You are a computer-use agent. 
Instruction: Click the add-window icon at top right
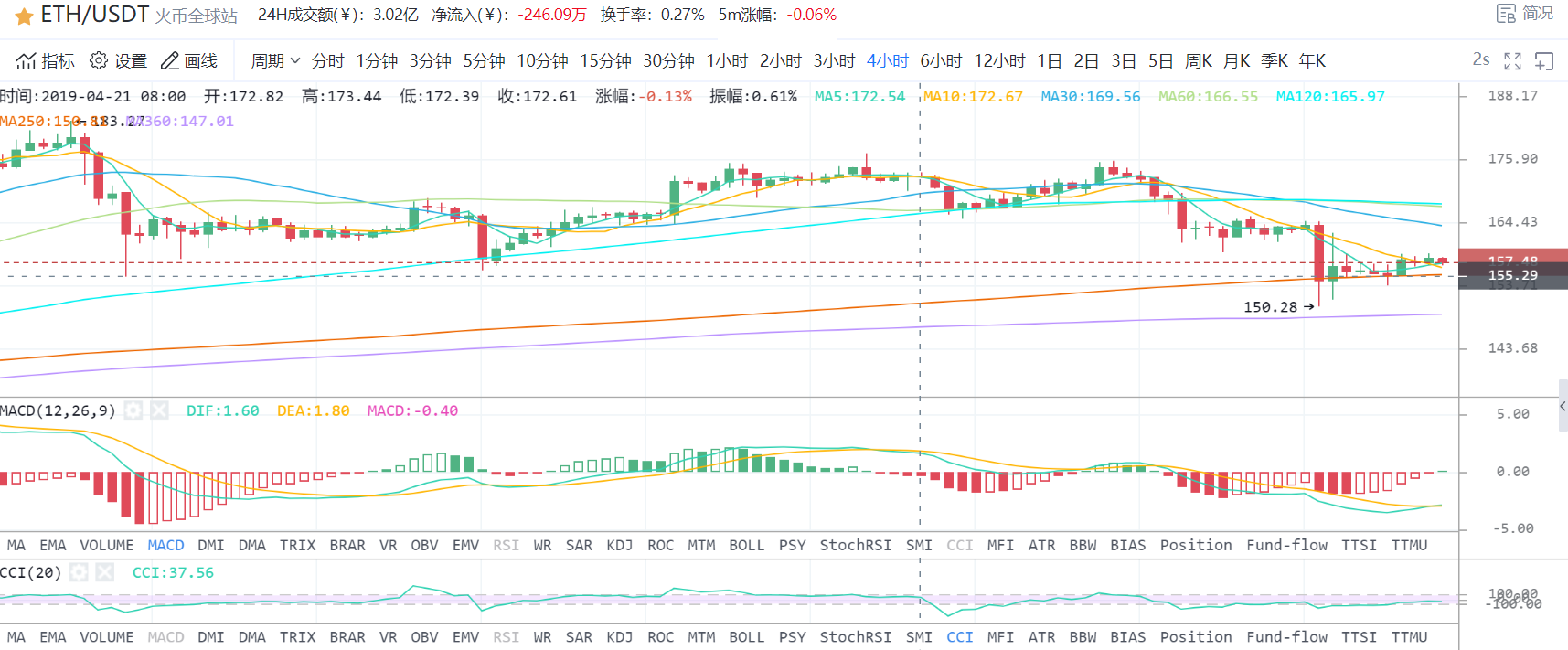click(x=1543, y=61)
